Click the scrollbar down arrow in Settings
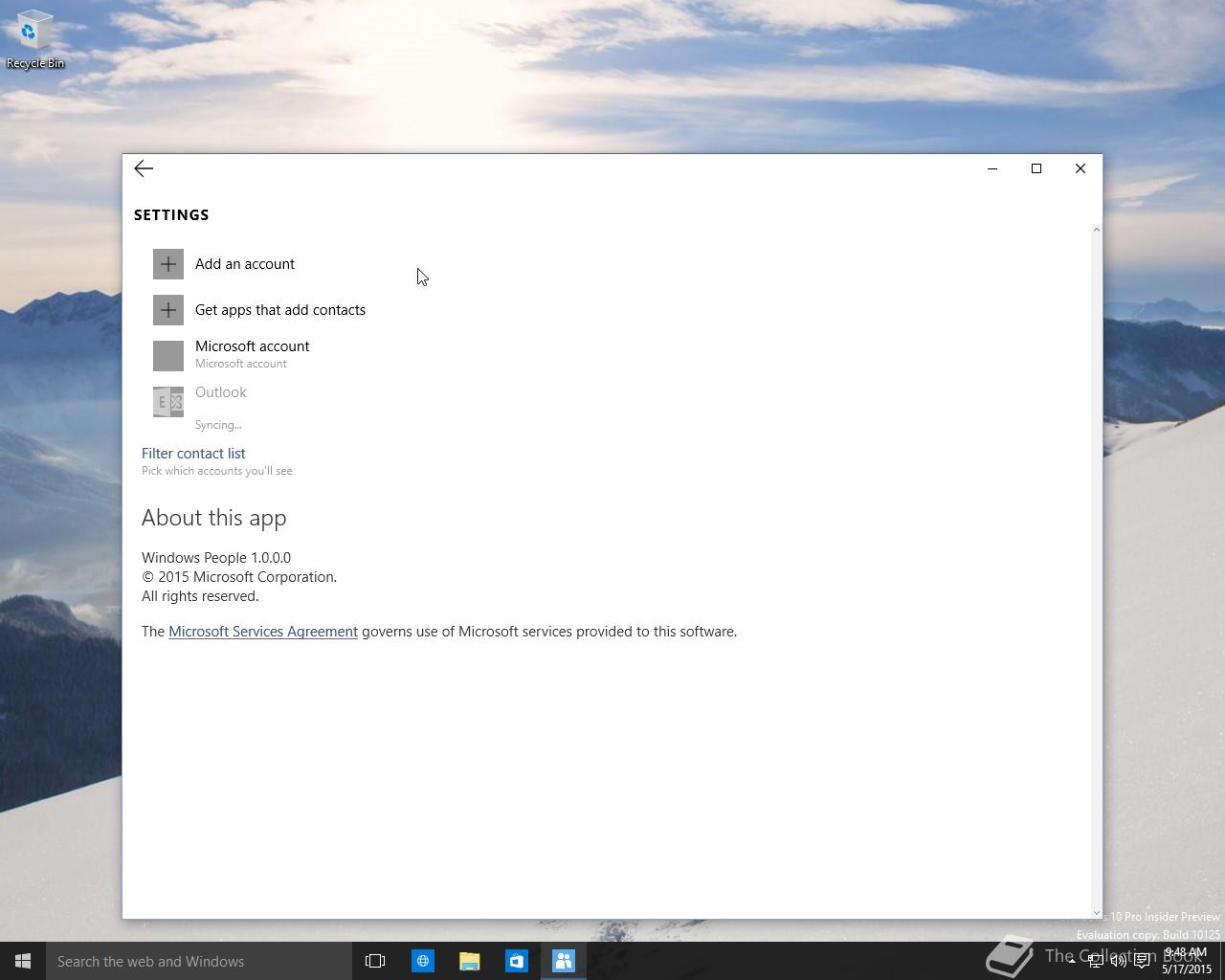1225x980 pixels. tap(1097, 913)
